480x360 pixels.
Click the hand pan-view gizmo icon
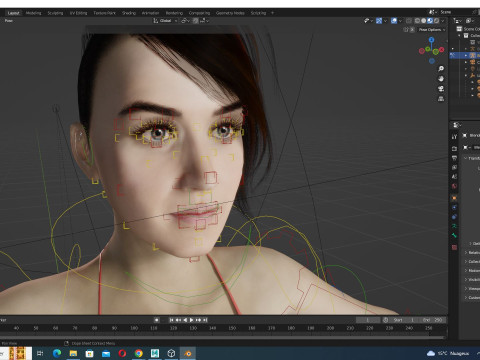pos(441,79)
